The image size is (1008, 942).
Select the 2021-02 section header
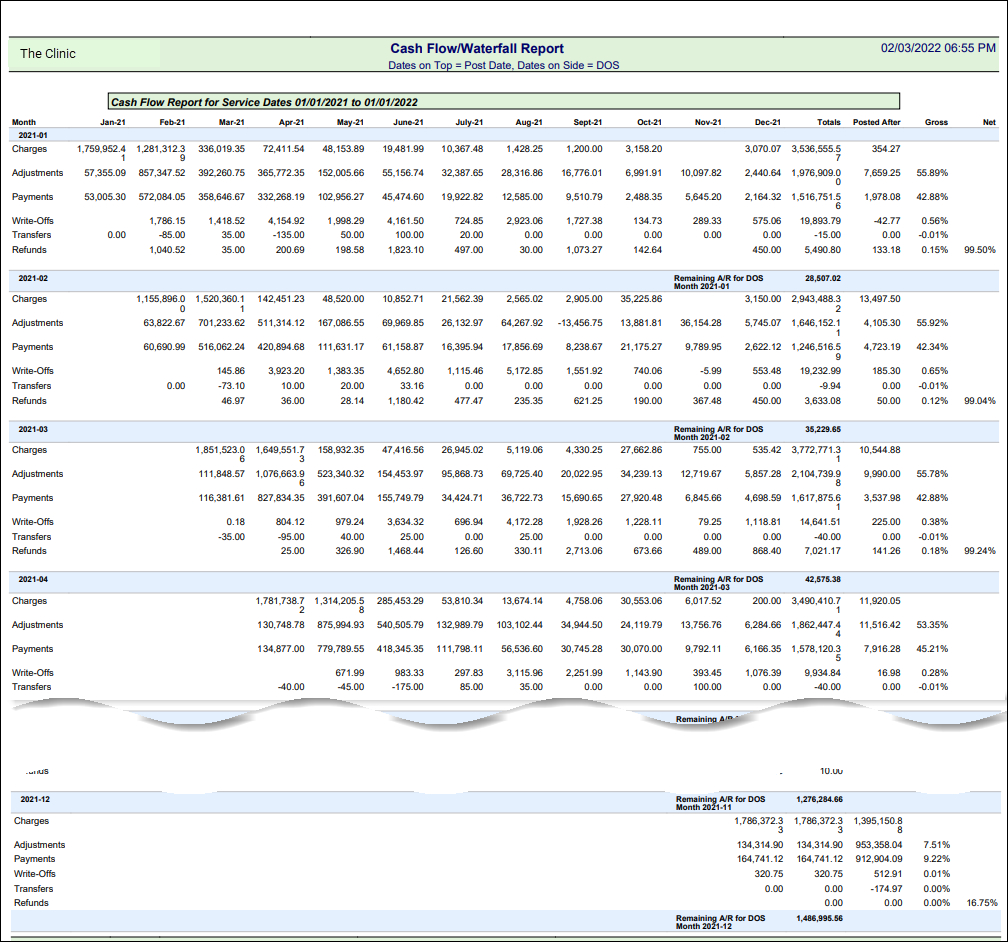33,278
